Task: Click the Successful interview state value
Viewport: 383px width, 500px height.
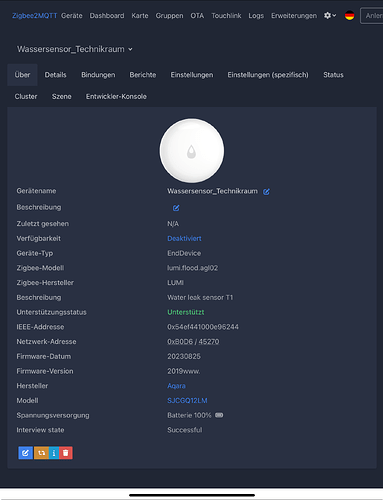Action: pyautogui.click(x=185, y=430)
